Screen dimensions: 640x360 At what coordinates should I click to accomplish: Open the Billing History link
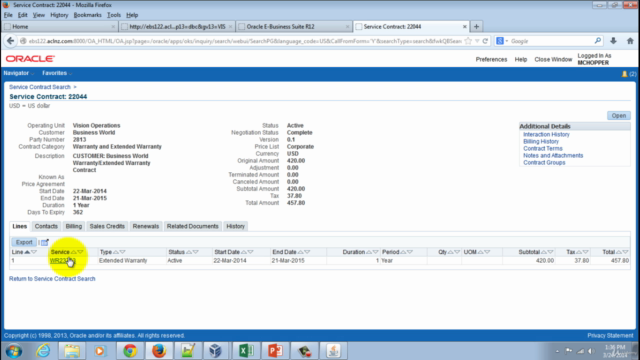(x=541, y=142)
